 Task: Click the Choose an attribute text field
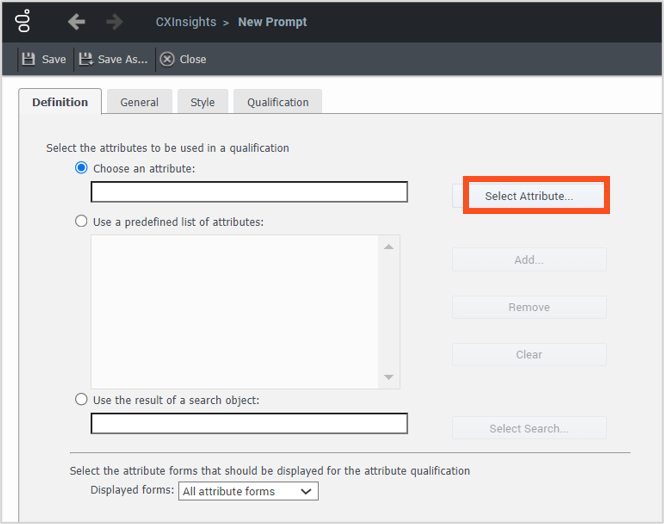pyautogui.click(x=249, y=192)
